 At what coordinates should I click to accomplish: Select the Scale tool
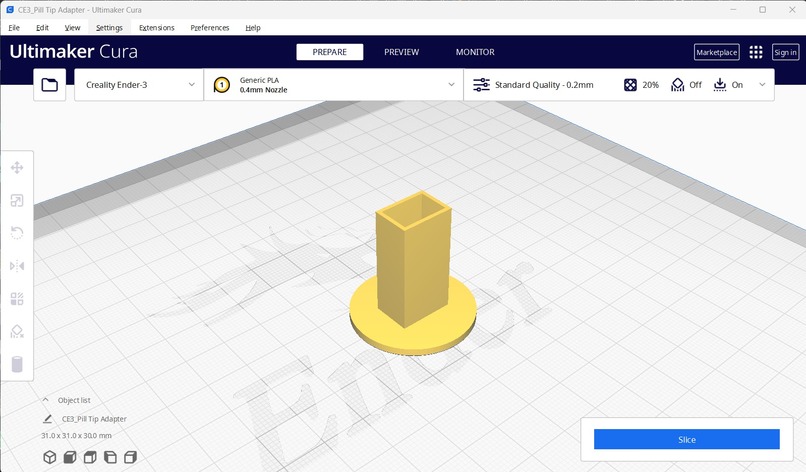click(x=17, y=201)
